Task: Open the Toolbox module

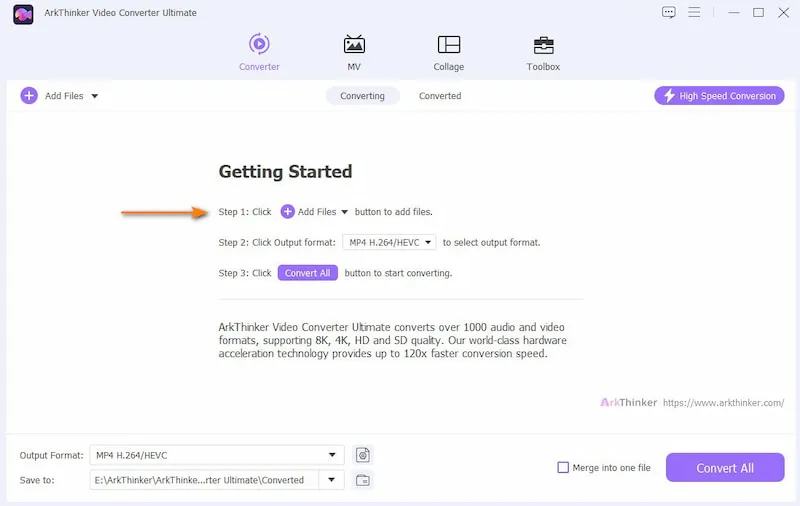Action: (x=543, y=52)
